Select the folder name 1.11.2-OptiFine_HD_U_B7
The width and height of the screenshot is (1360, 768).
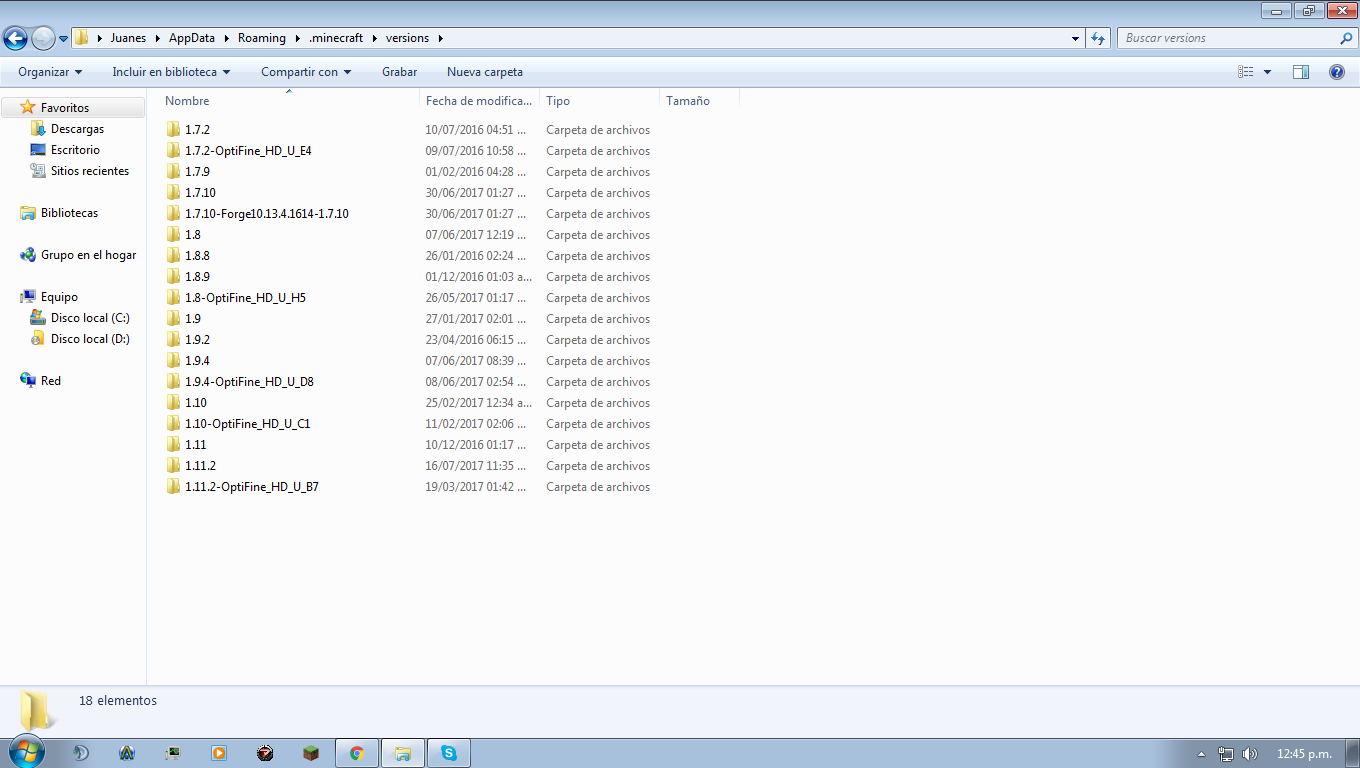252,487
